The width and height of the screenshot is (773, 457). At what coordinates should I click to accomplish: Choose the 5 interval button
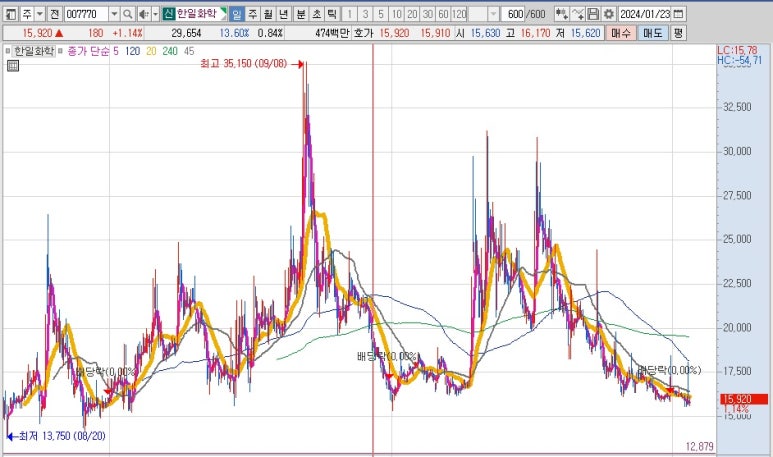tap(381, 14)
